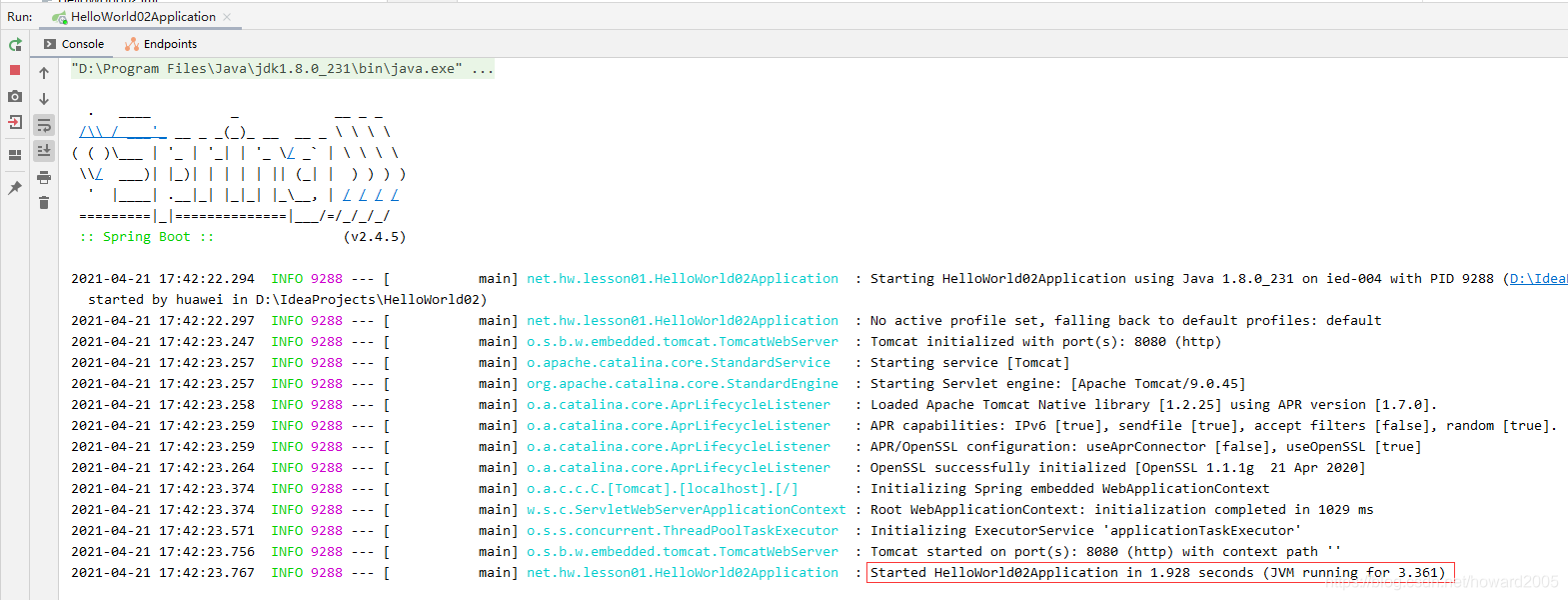Click 'Starting Servlet engine: [Apache Tomcat/9.0.45]' message
Viewport: 1568px width, 600px height.
point(1057,384)
